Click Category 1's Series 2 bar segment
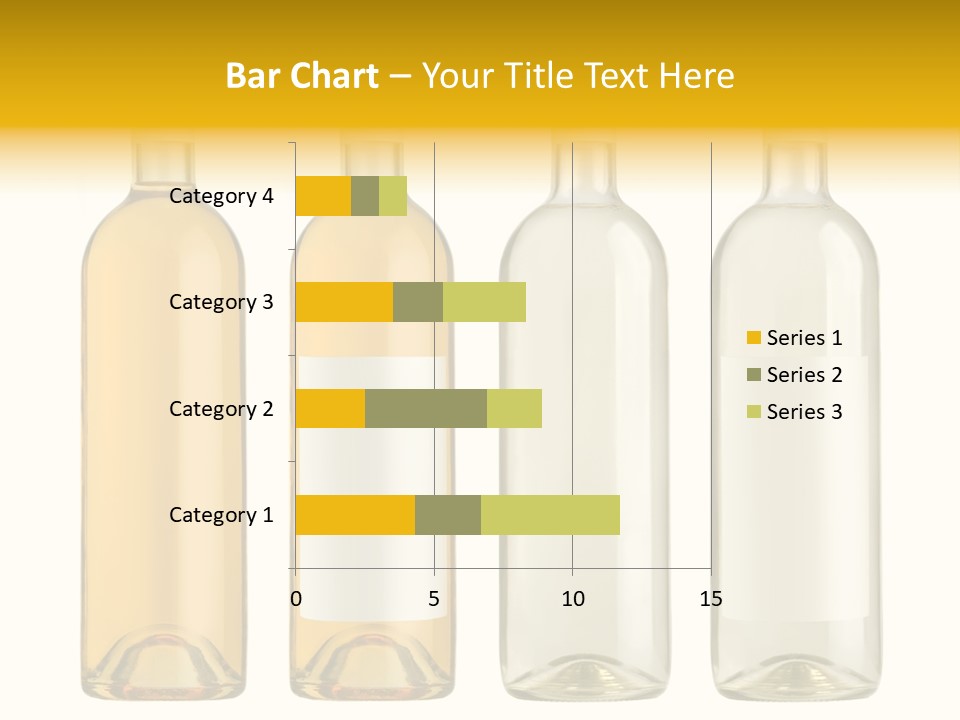Viewport: 960px width, 720px height. click(448, 515)
